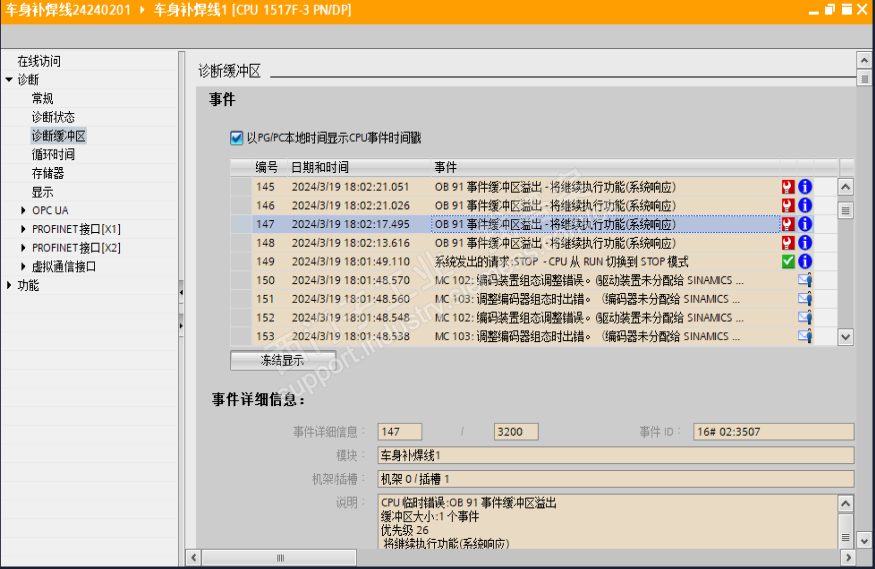The width and height of the screenshot is (875, 569).
Task: Expand the PROFINET 接口[X2] node
Action: click(23, 248)
